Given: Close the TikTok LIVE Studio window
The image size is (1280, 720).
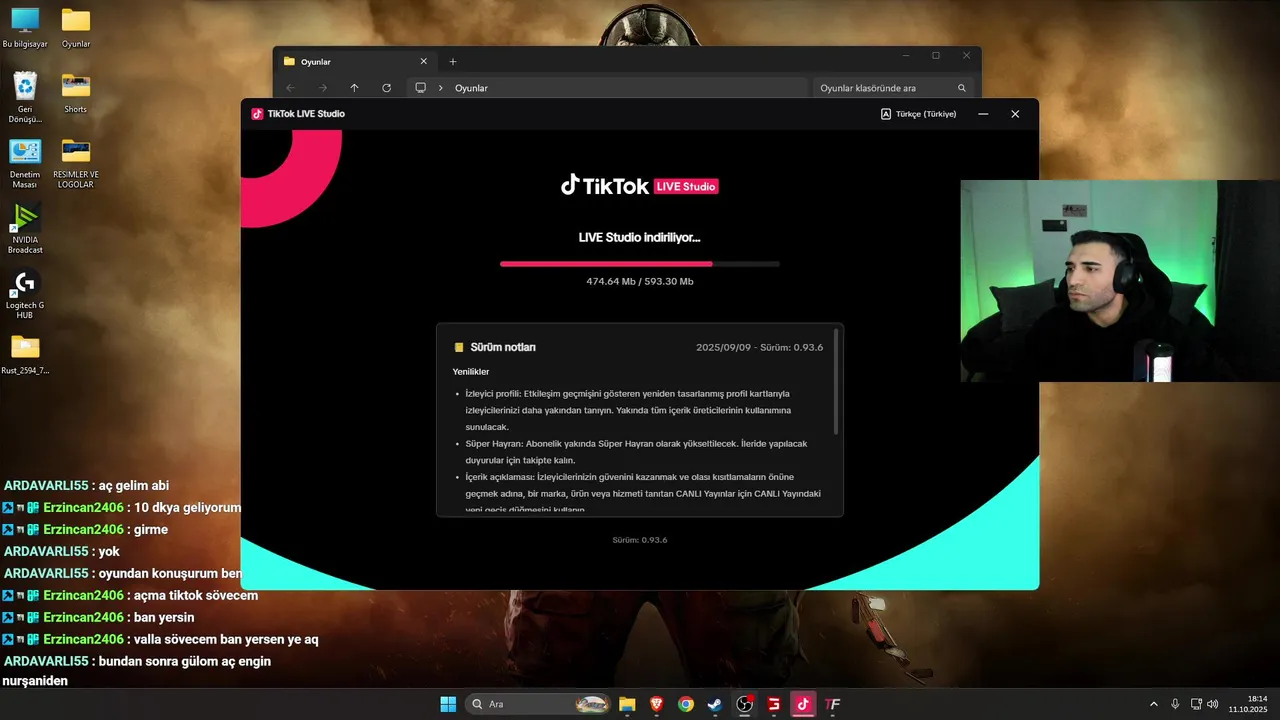Looking at the screenshot, I should click(x=1015, y=114).
